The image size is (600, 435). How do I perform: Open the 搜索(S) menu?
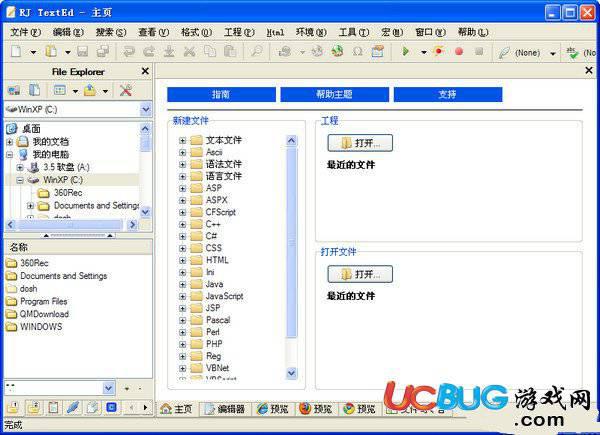(x=111, y=32)
